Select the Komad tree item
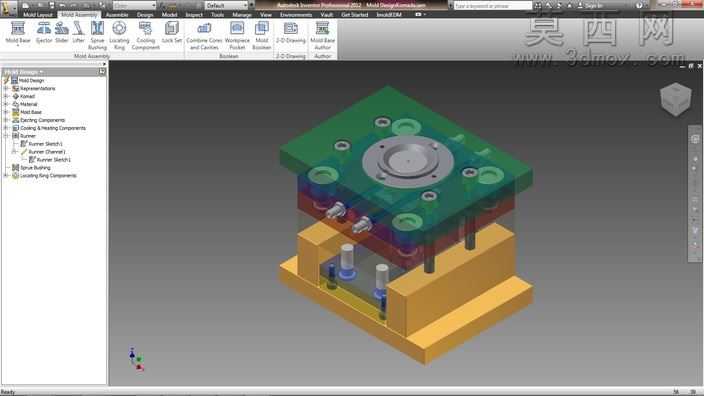The image size is (704, 396). tap(27, 96)
